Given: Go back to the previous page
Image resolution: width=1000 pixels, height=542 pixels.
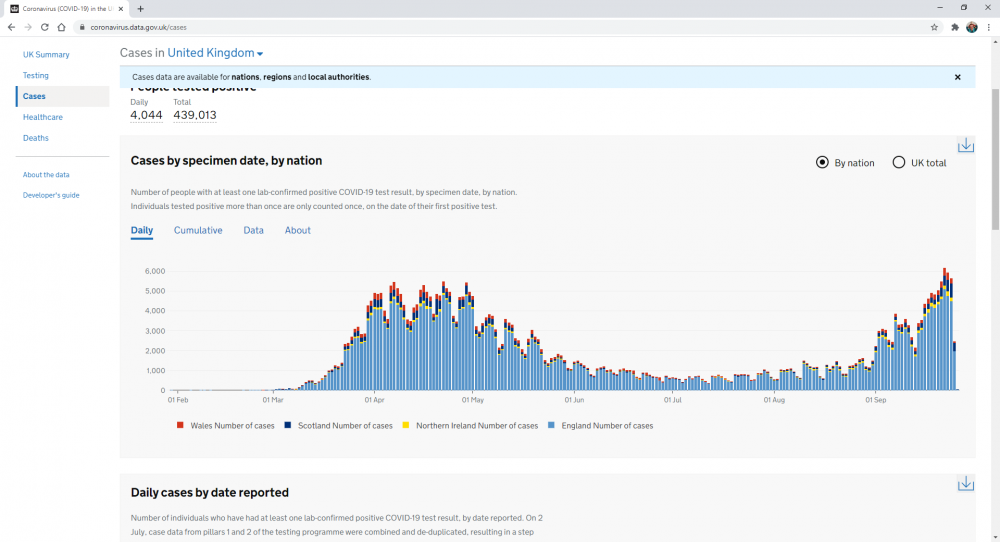Looking at the screenshot, I should pyautogui.click(x=11, y=27).
